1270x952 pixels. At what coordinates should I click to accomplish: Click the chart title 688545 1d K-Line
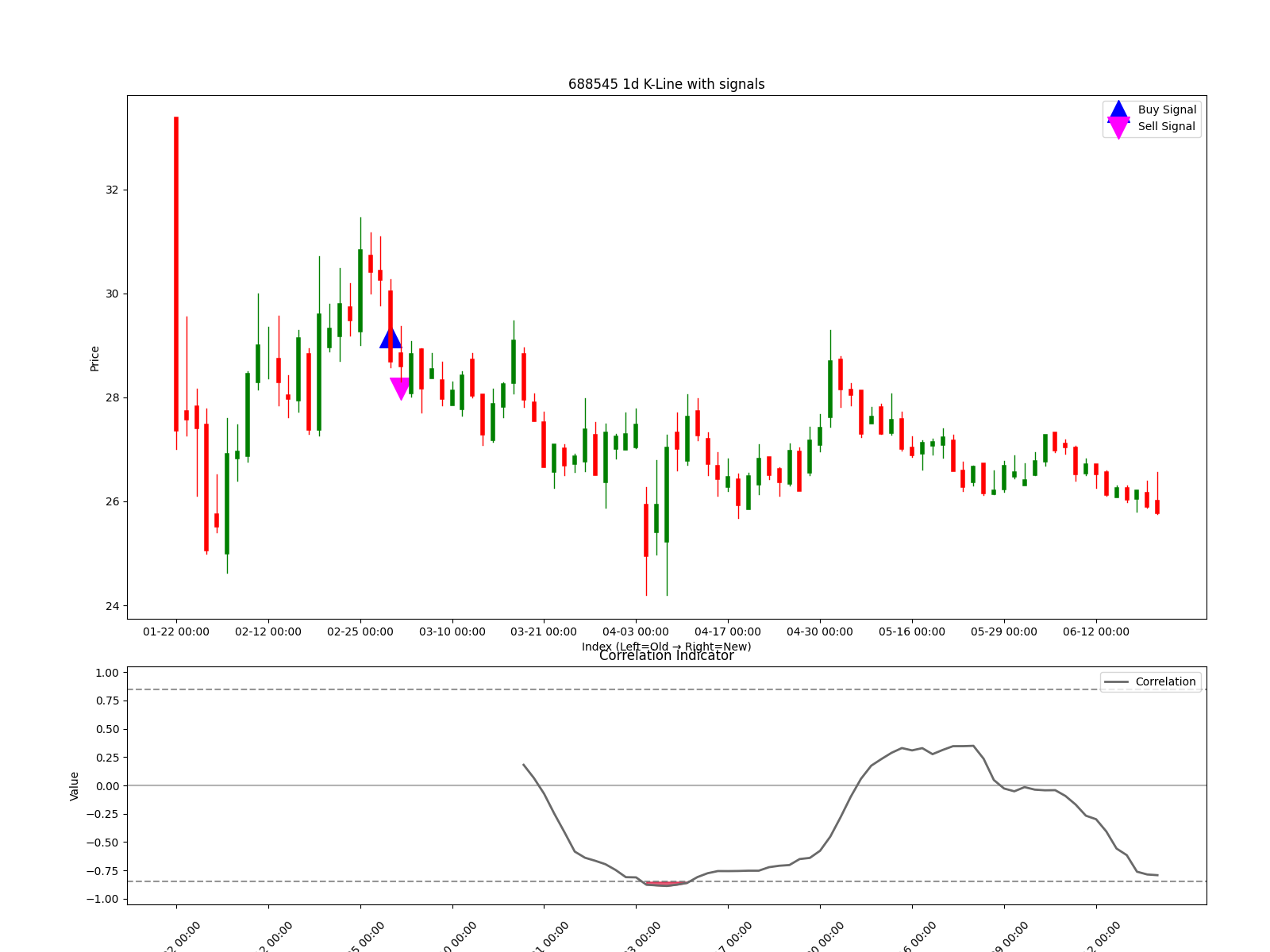pyautogui.click(x=666, y=84)
